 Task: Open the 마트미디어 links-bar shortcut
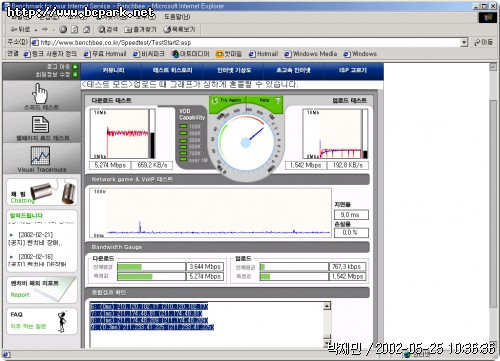click(x=190, y=54)
